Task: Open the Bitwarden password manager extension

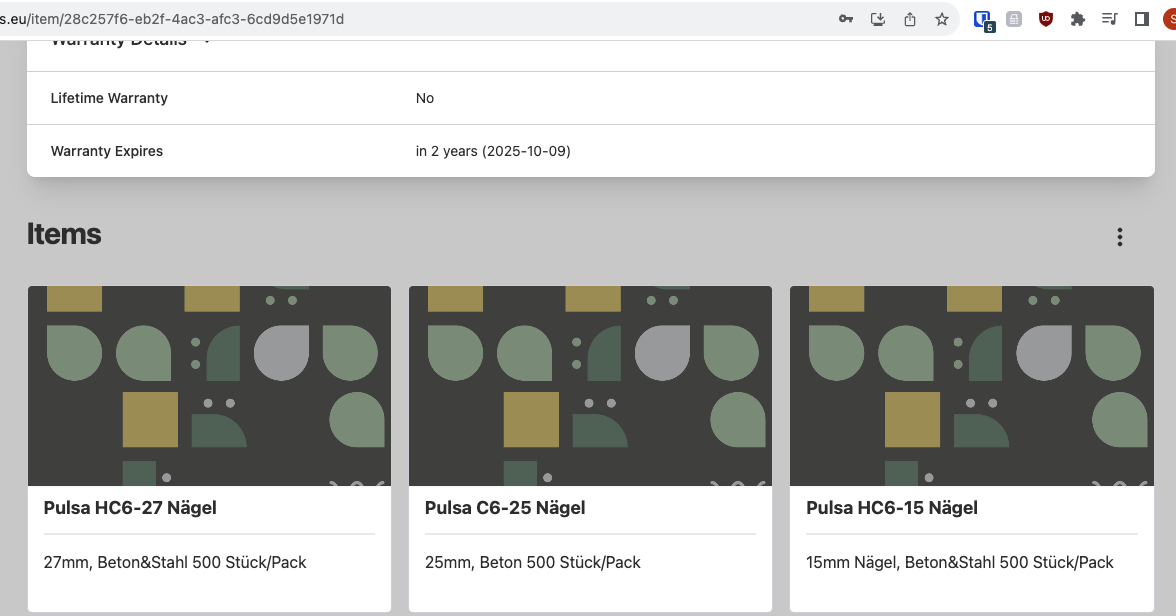Action: (981, 18)
